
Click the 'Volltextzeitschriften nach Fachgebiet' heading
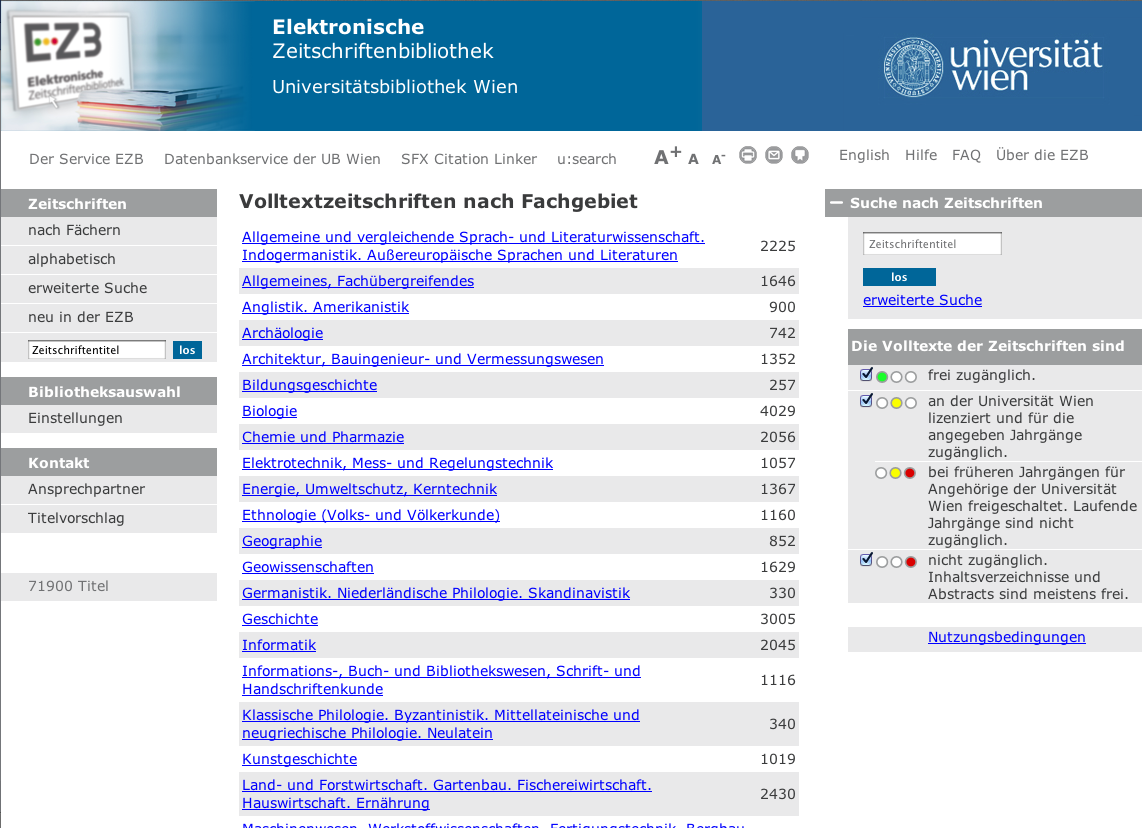pyautogui.click(x=438, y=202)
